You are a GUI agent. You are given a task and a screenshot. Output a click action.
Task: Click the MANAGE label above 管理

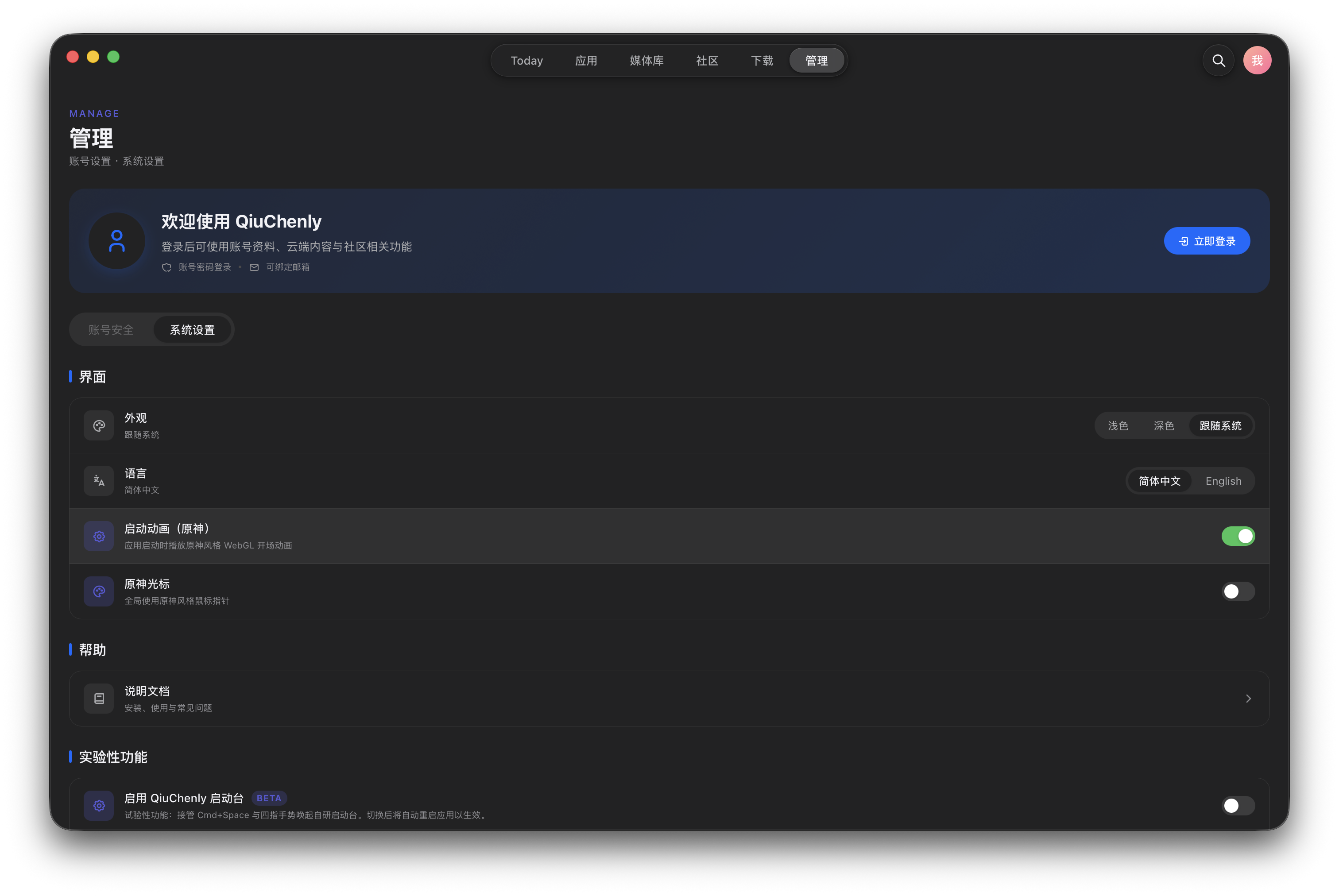pos(94,114)
